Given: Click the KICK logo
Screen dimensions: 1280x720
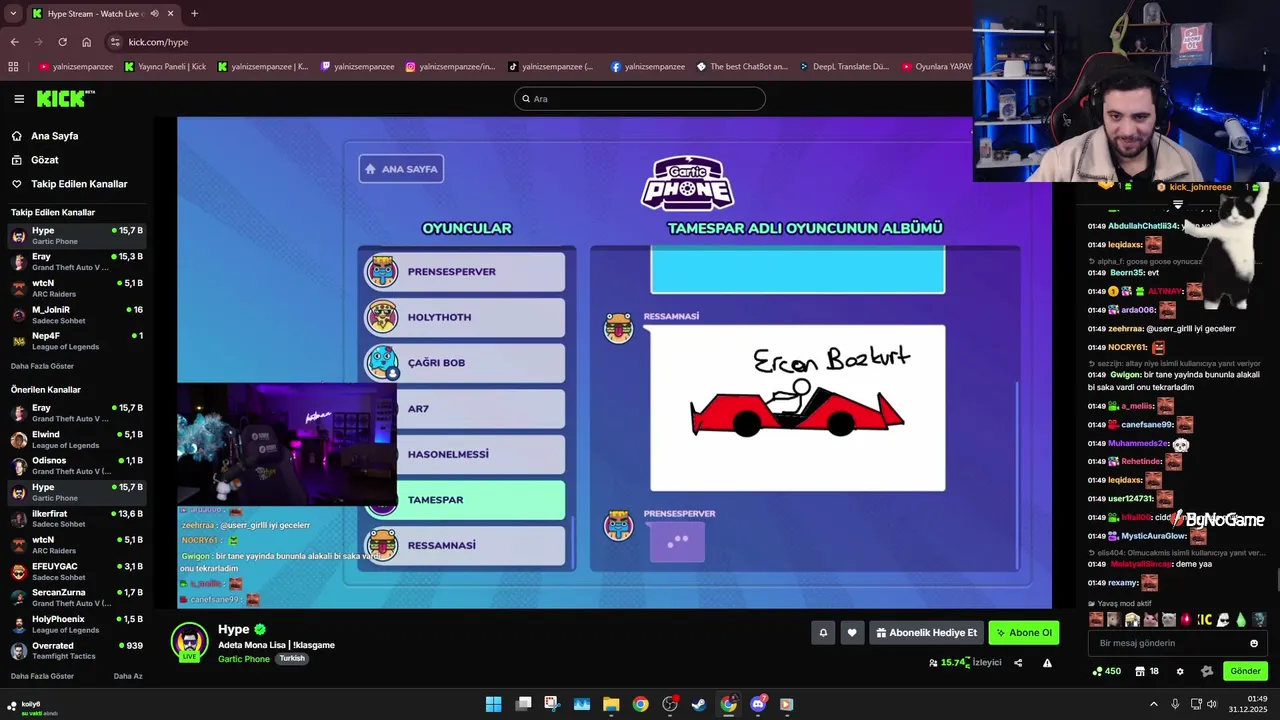Looking at the screenshot, I should point(63,99).
